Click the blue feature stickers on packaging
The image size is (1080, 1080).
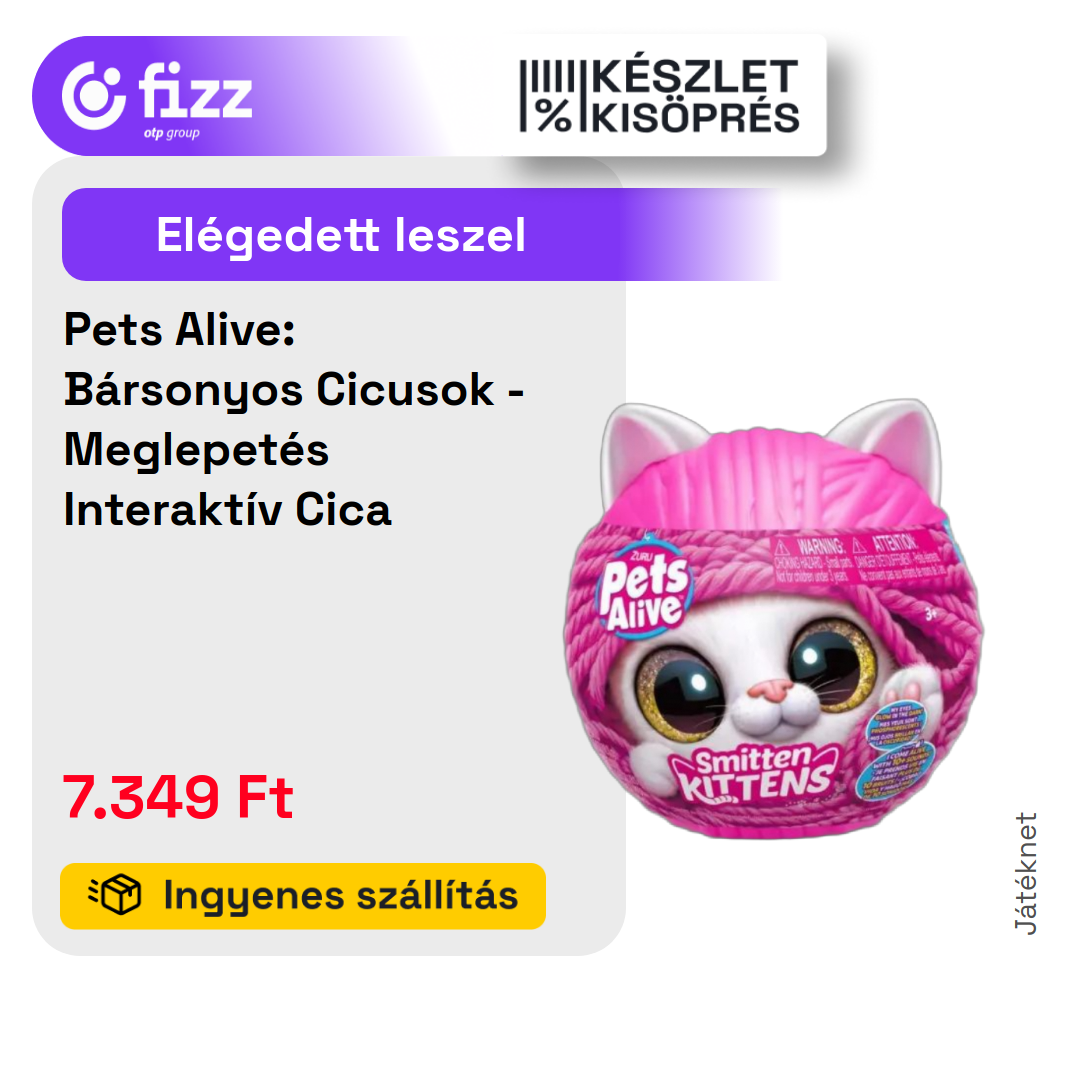coord(896,751)
